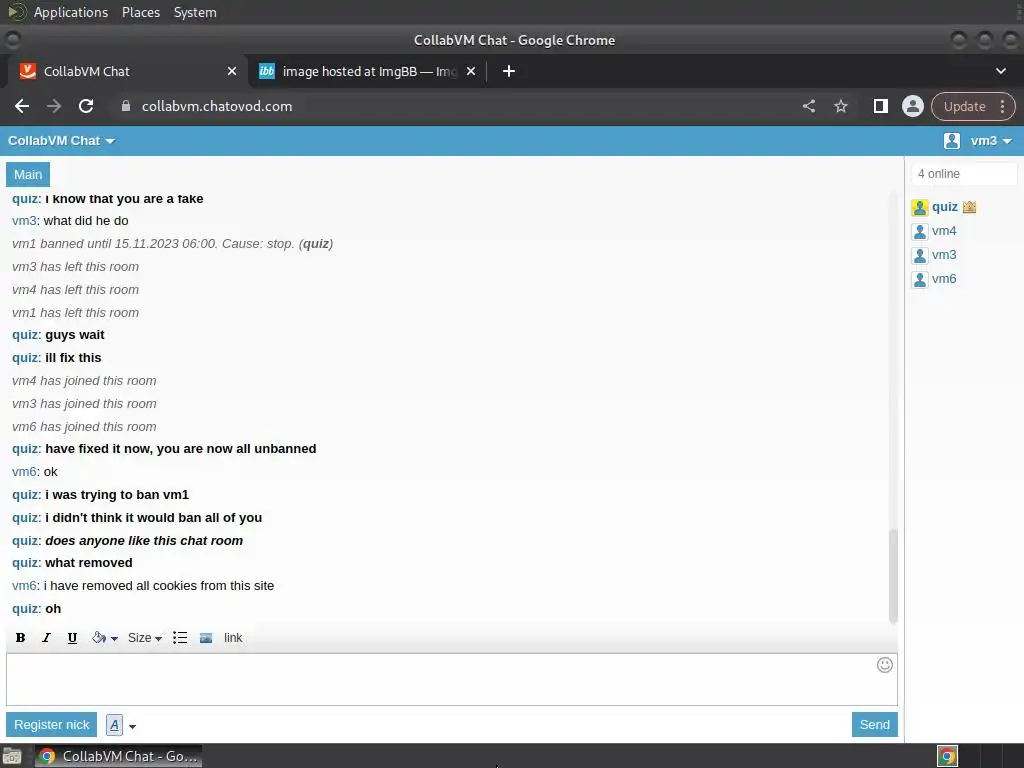Switch to the Main room tab

[x=28, y=174]
